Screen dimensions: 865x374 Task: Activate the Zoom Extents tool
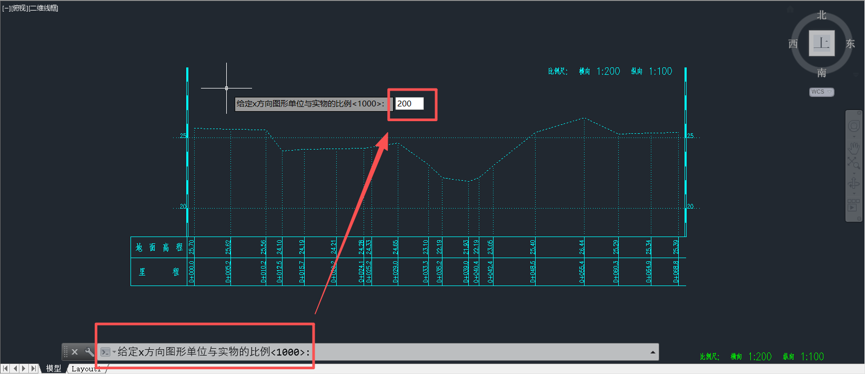tap(856, 163)
